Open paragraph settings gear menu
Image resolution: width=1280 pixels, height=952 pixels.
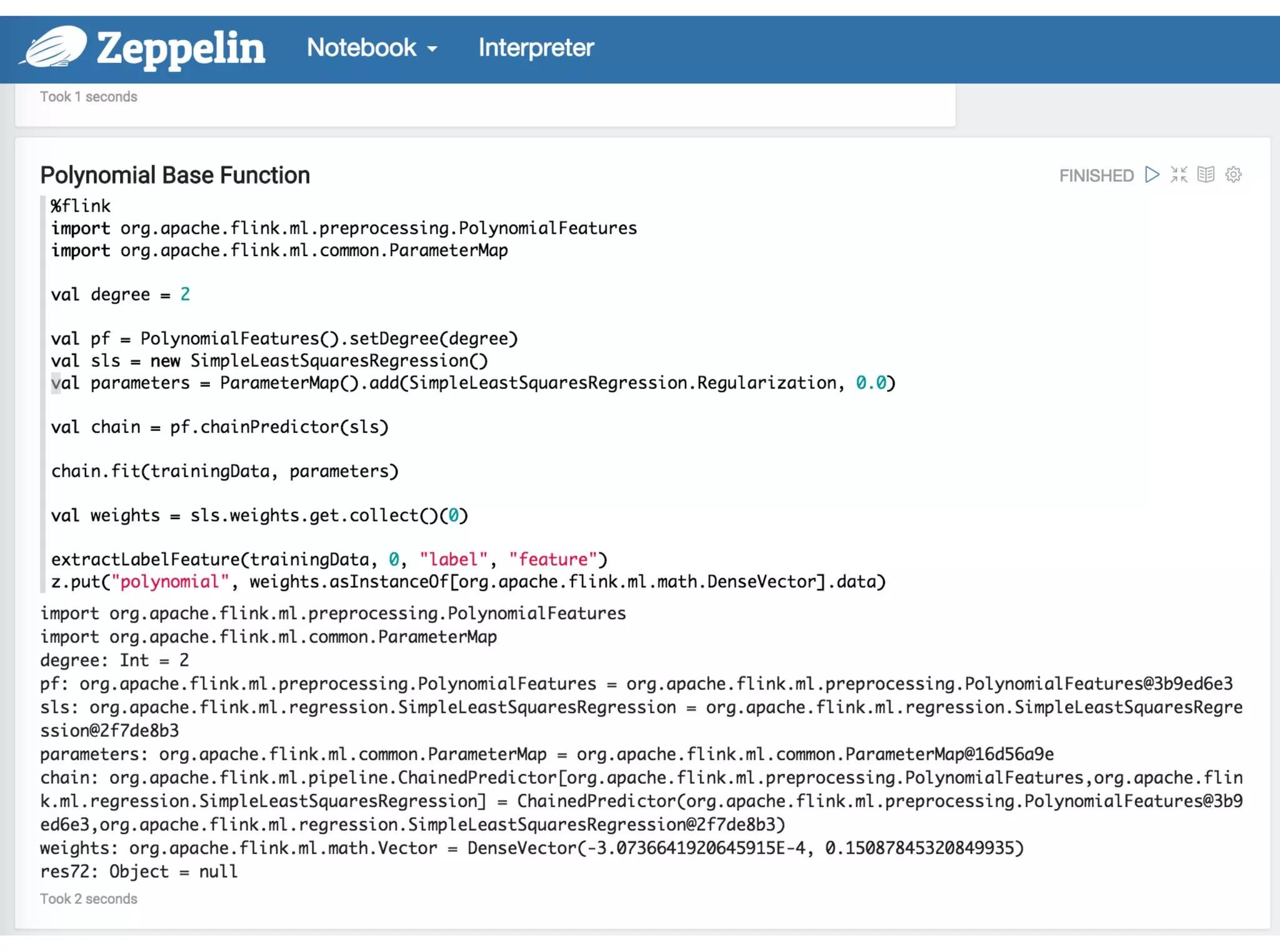[x=1233, y=174]
